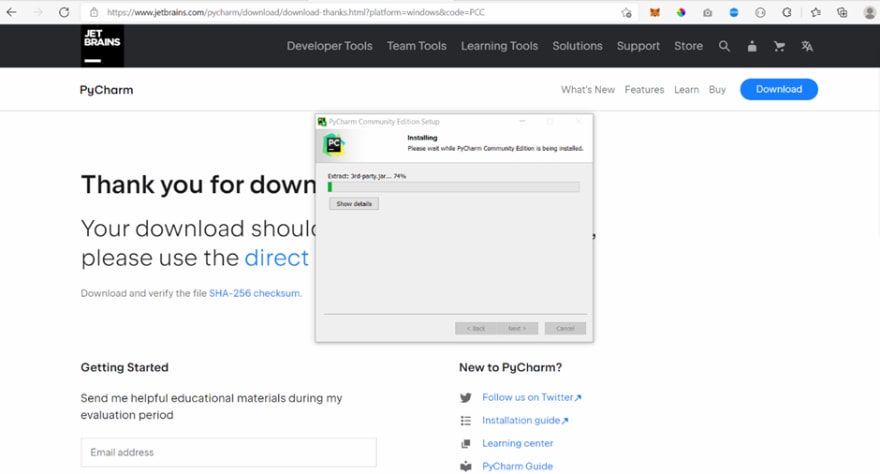Click the browser address bar URL
This screenshot has height=474, width=880.
click(296, 12)
